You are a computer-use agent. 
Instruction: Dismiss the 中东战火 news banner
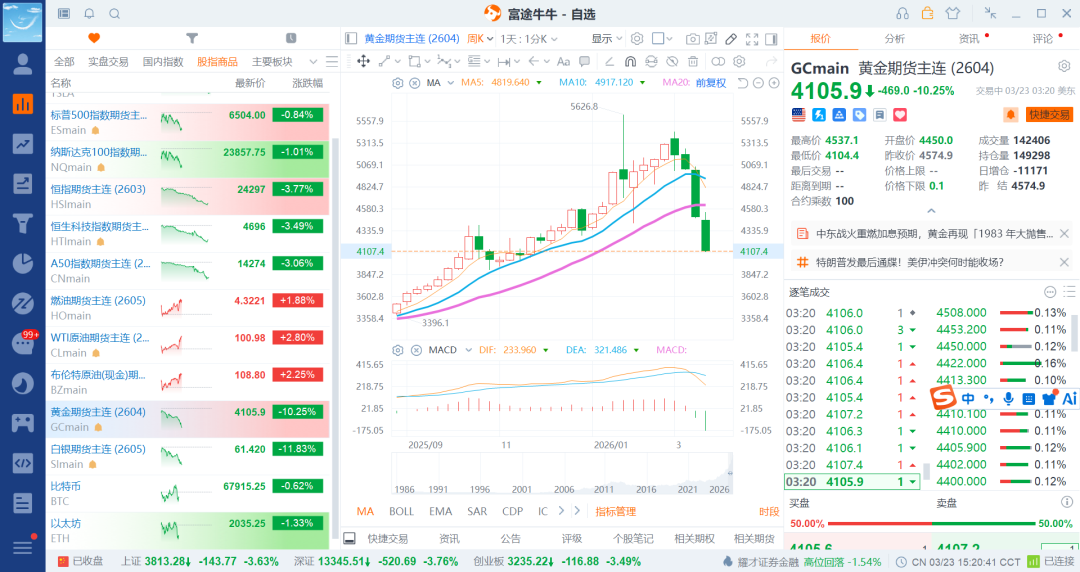click(x=1064, y=234)
